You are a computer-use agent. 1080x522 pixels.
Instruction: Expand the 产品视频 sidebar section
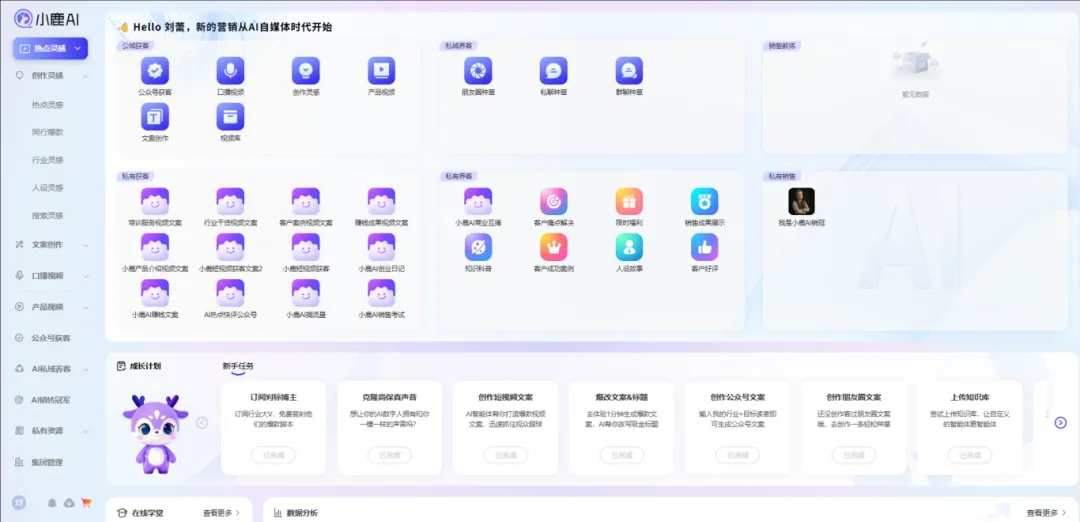[x=85, y=306]
